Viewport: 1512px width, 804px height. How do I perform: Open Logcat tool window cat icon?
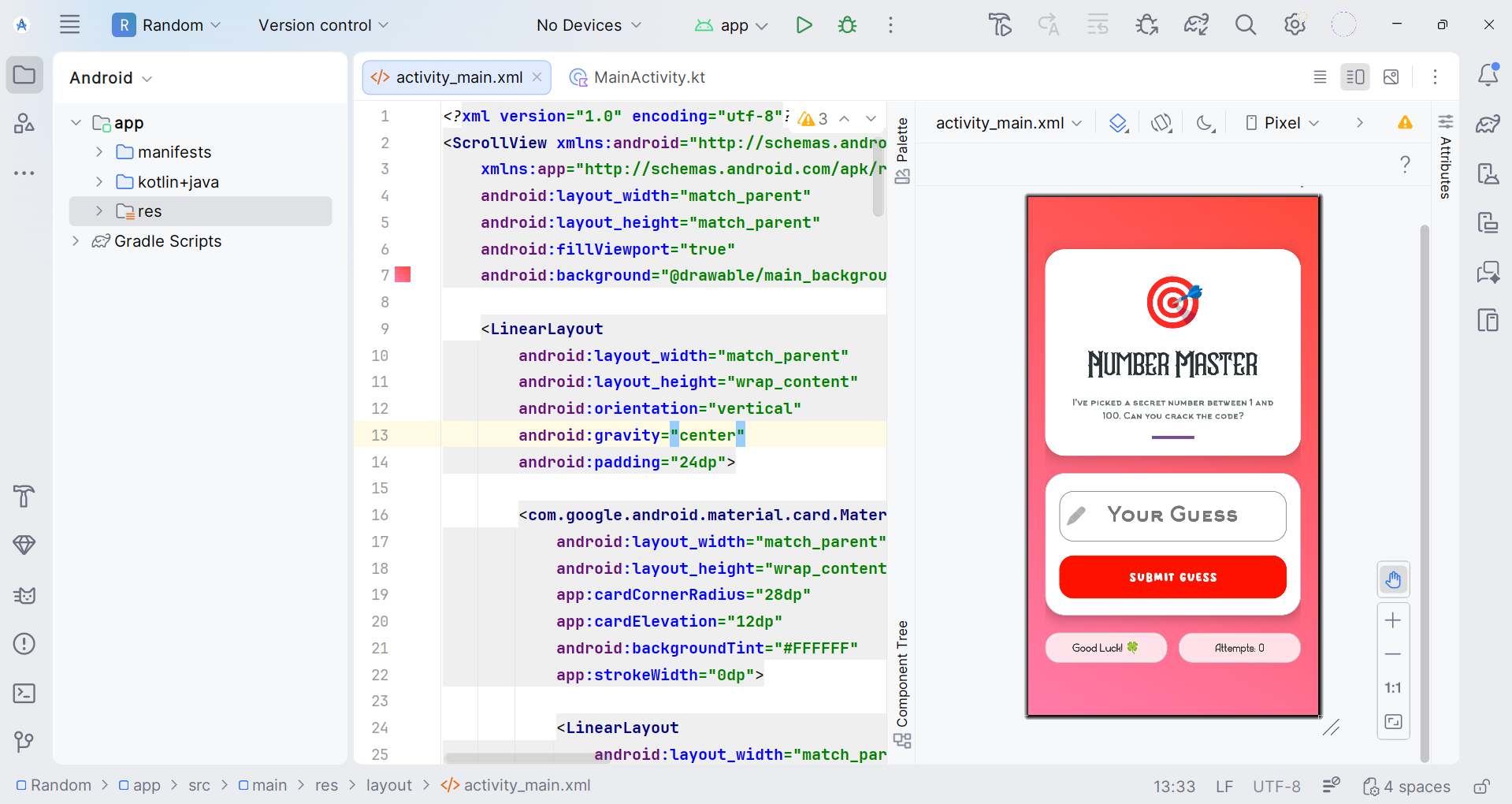click(24, 595)
